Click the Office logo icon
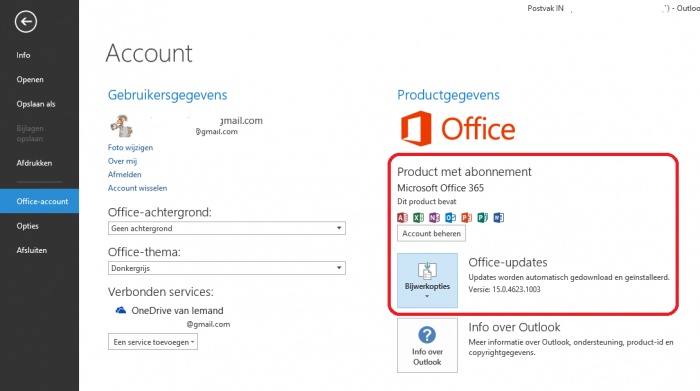 tap(416, 129)
